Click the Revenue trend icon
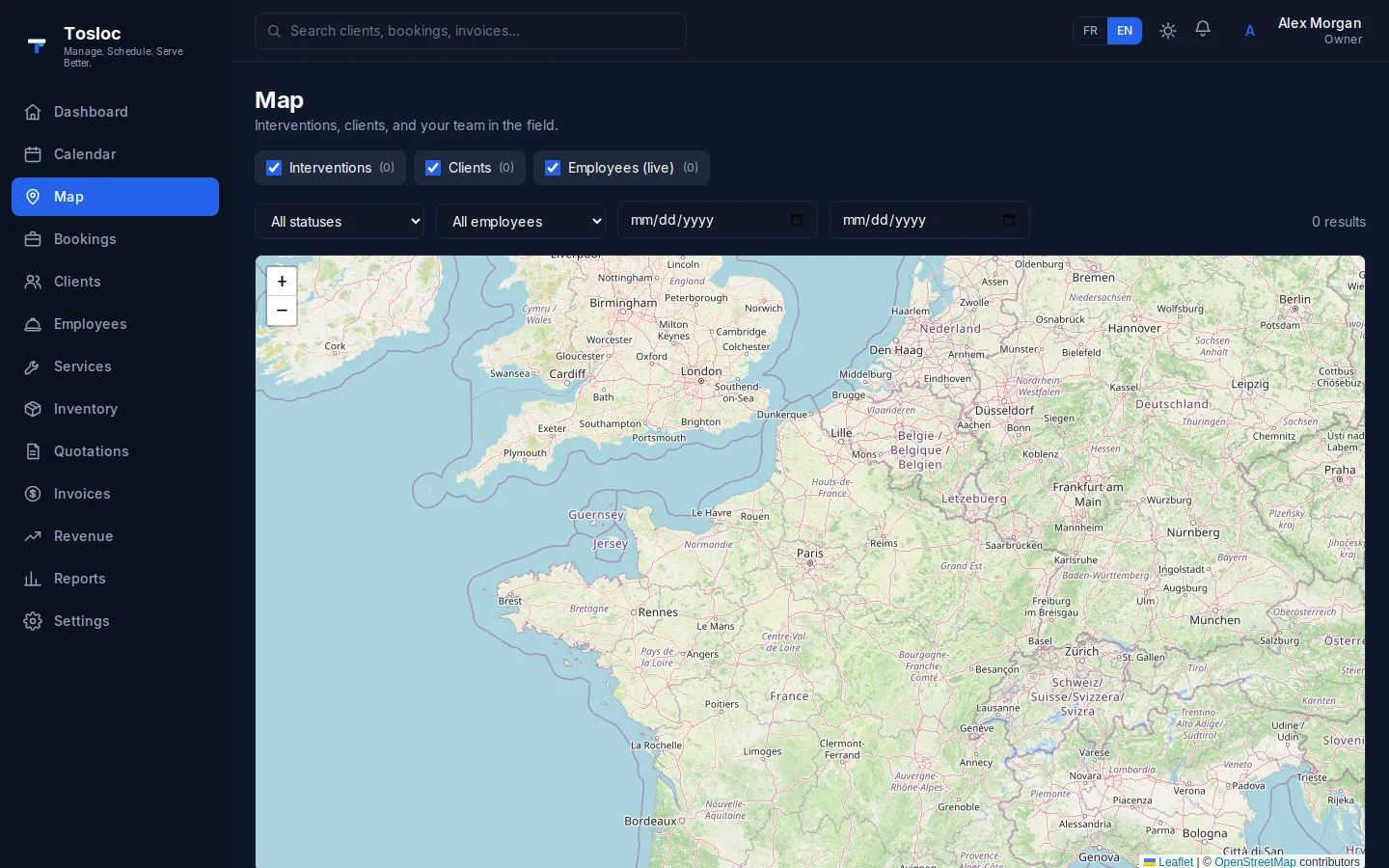 [x=33, y=536]
